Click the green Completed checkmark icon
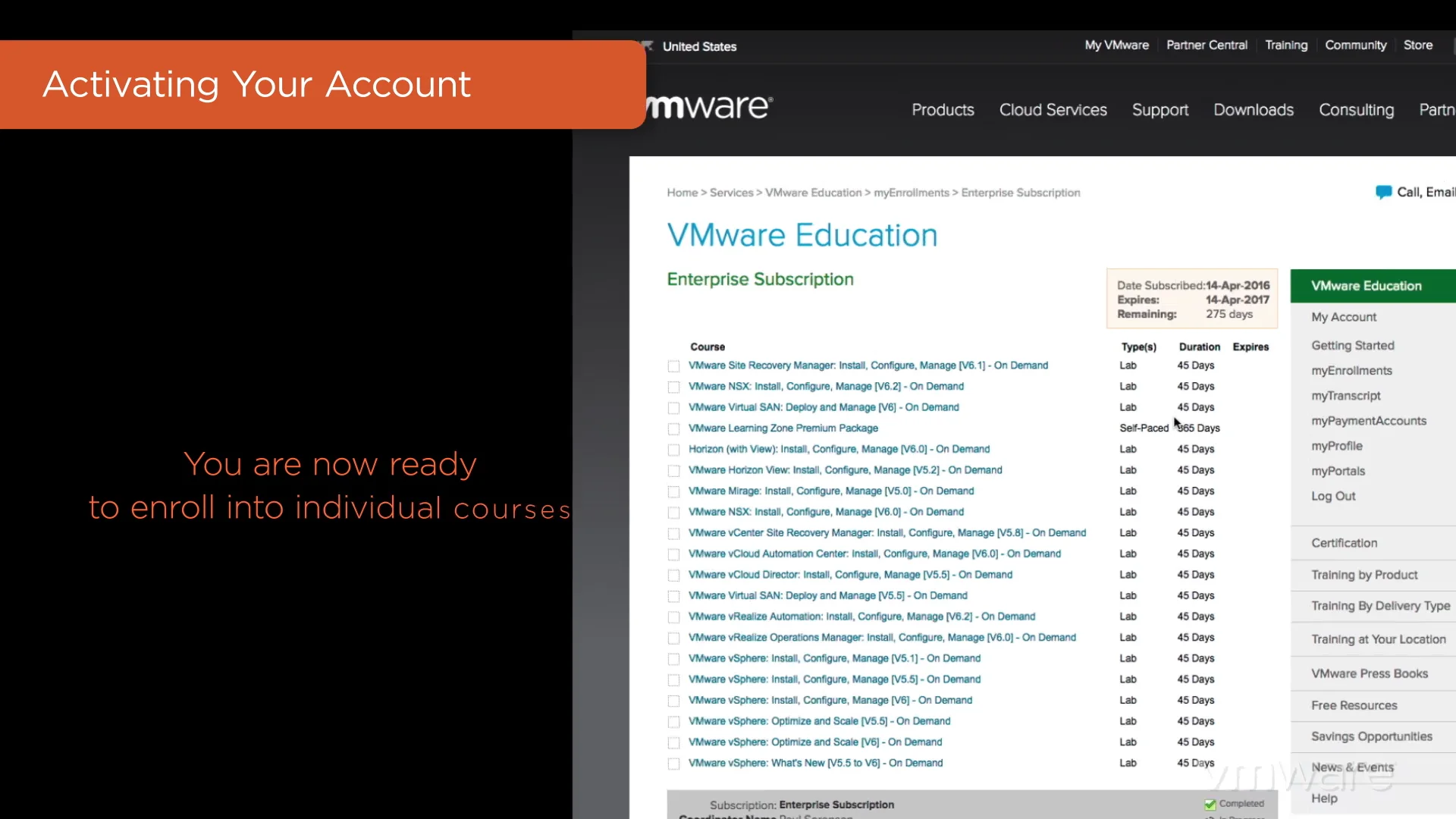The width and height of the screenshot is (1456, 819). pyautogui.click(x=1210, y=805)
